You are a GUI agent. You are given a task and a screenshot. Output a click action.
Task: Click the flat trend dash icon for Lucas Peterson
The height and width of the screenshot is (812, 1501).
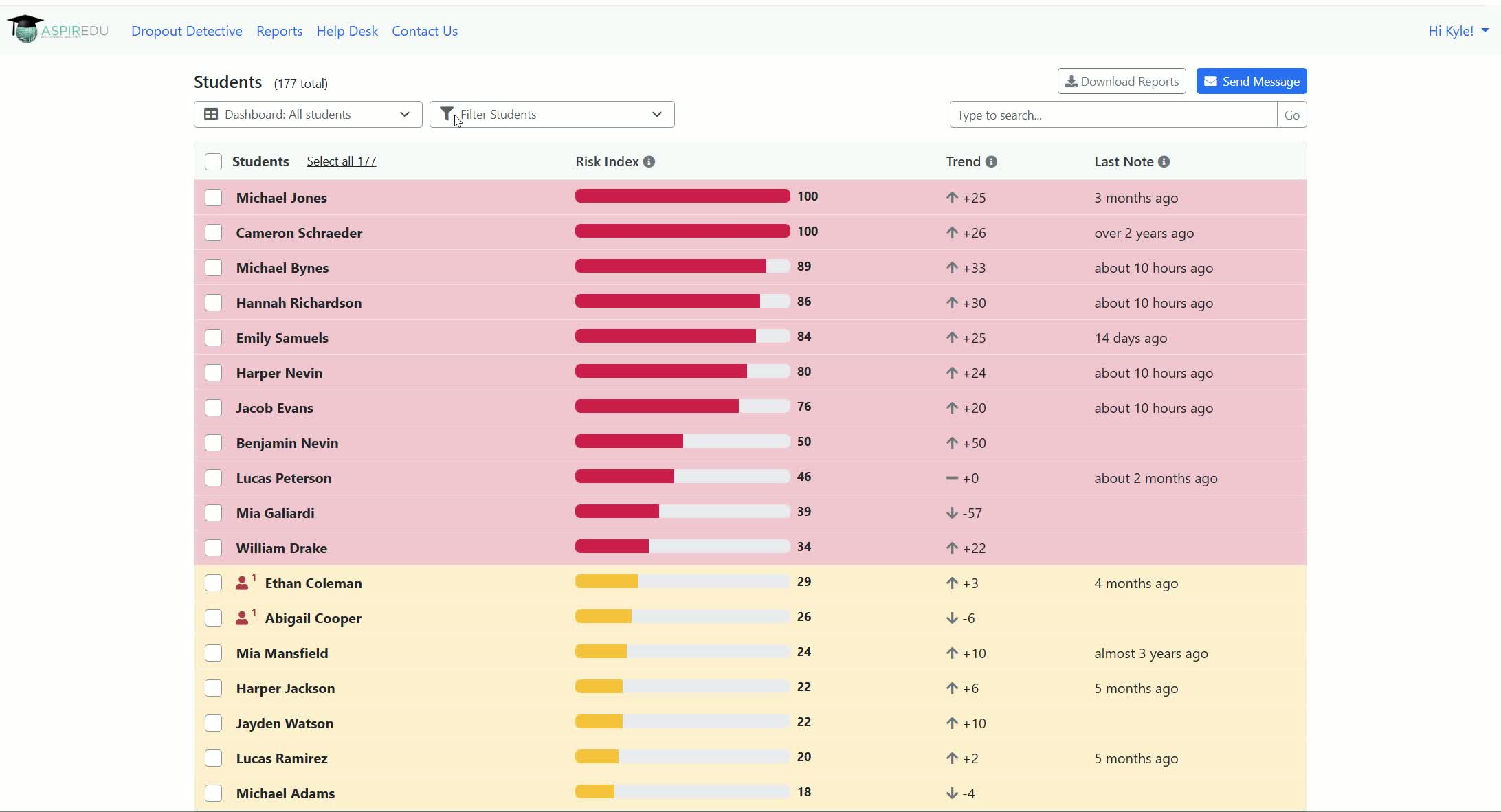click(x=952, y=478)
